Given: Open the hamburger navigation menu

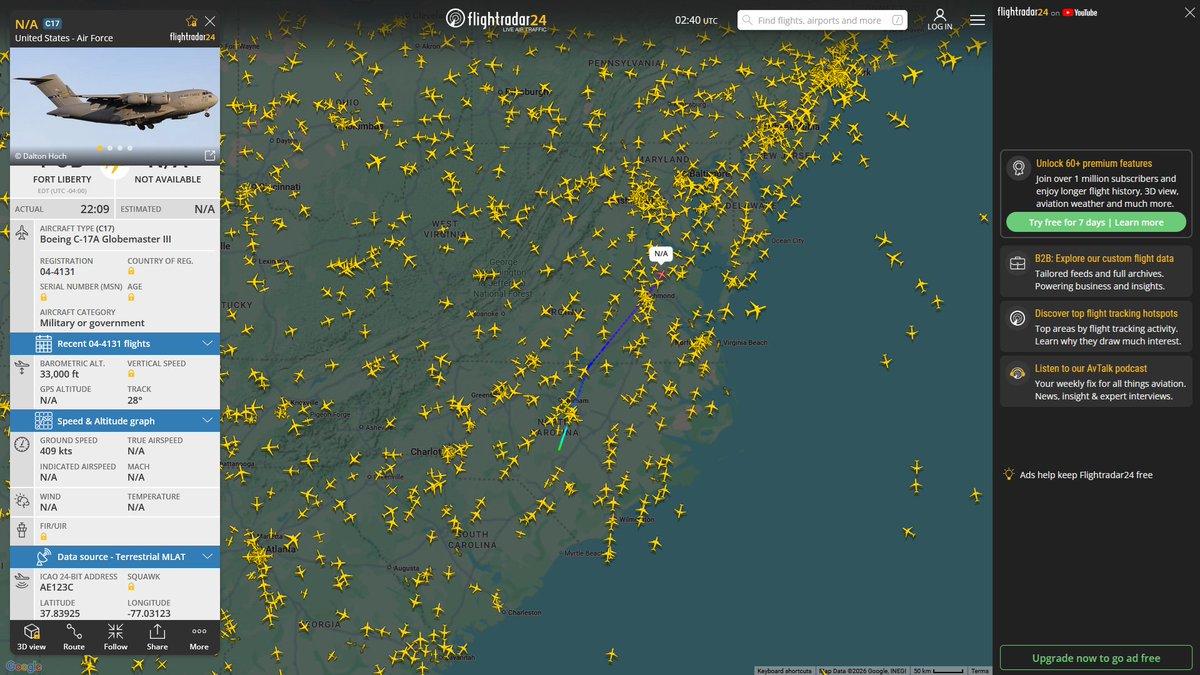Looking at the screenshot, I should pyautogui.click(x=977, y=19).
